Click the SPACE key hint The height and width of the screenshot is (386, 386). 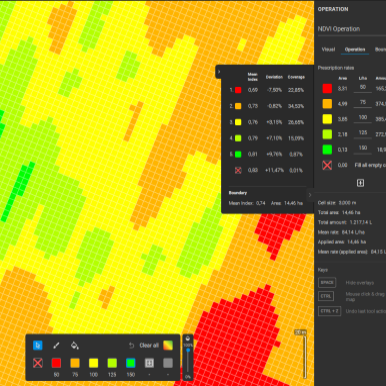coord(327,282)
